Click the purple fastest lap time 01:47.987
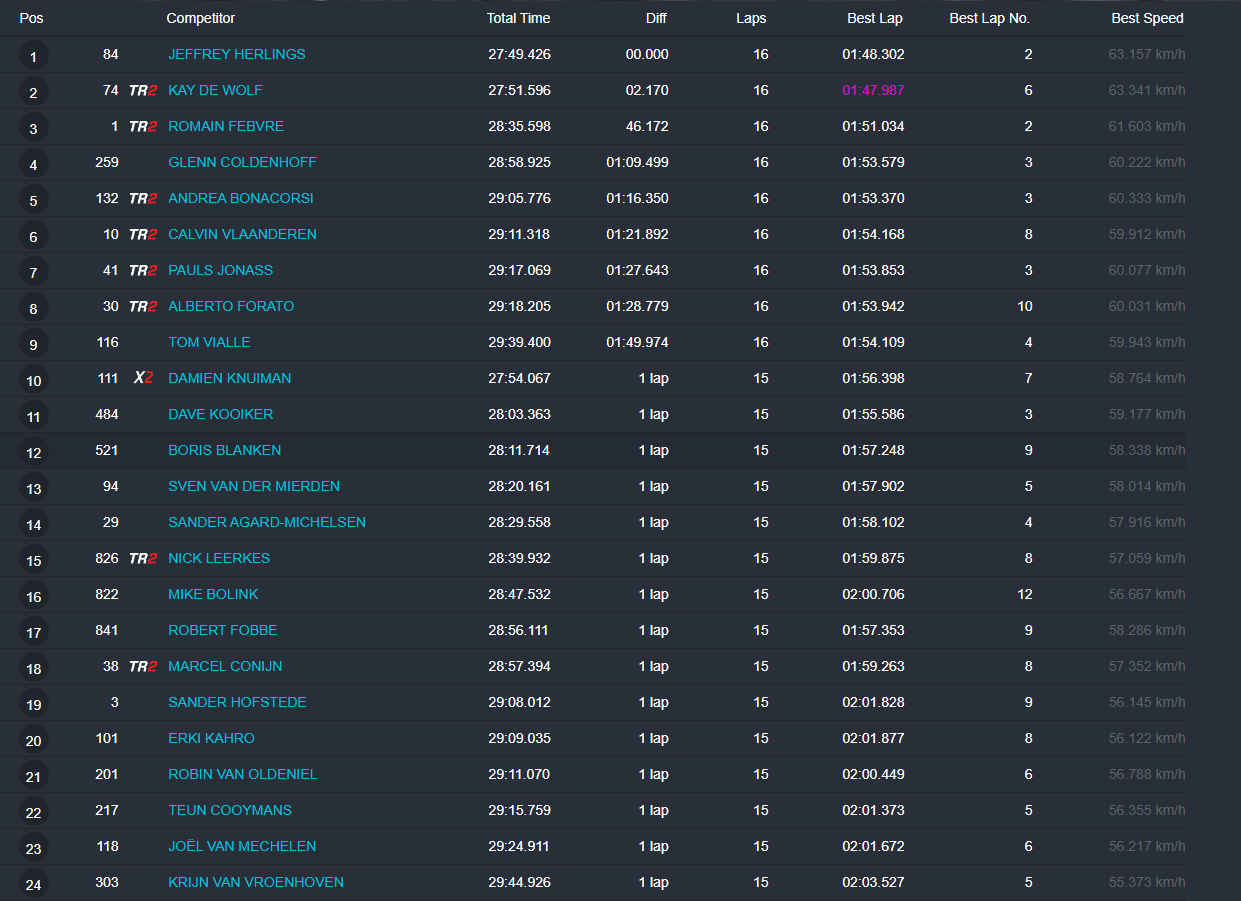1241x901 pixels. tap(873, 90)
